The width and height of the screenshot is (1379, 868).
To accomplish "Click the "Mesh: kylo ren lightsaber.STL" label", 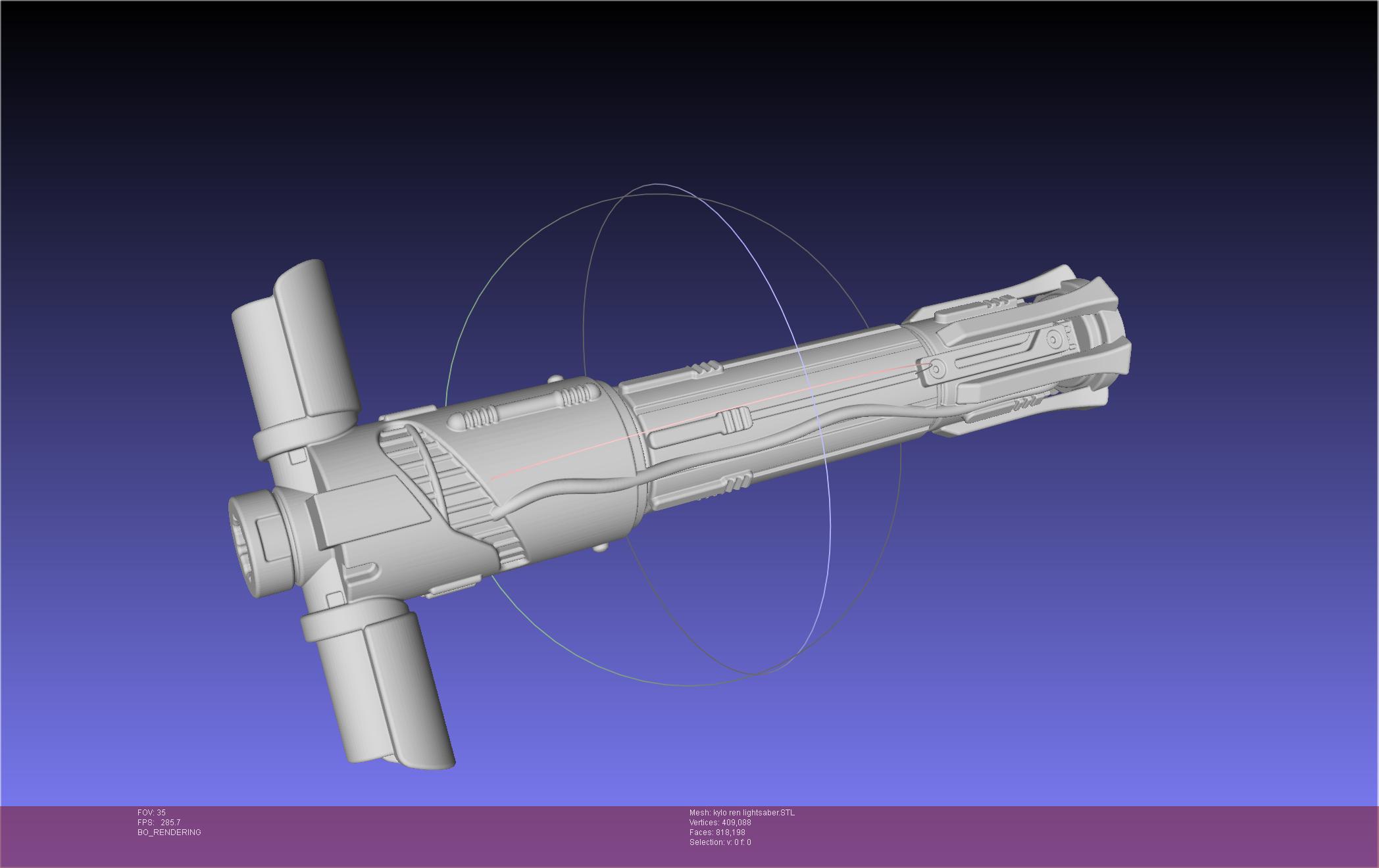I will point(741,813).
